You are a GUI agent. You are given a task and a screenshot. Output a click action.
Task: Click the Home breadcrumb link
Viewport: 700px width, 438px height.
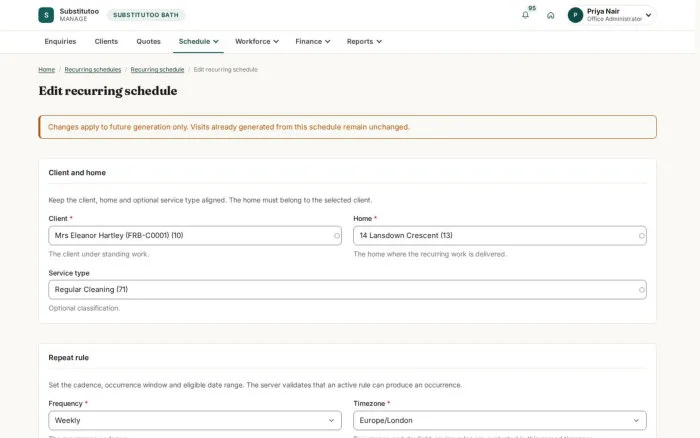(46, 70)
